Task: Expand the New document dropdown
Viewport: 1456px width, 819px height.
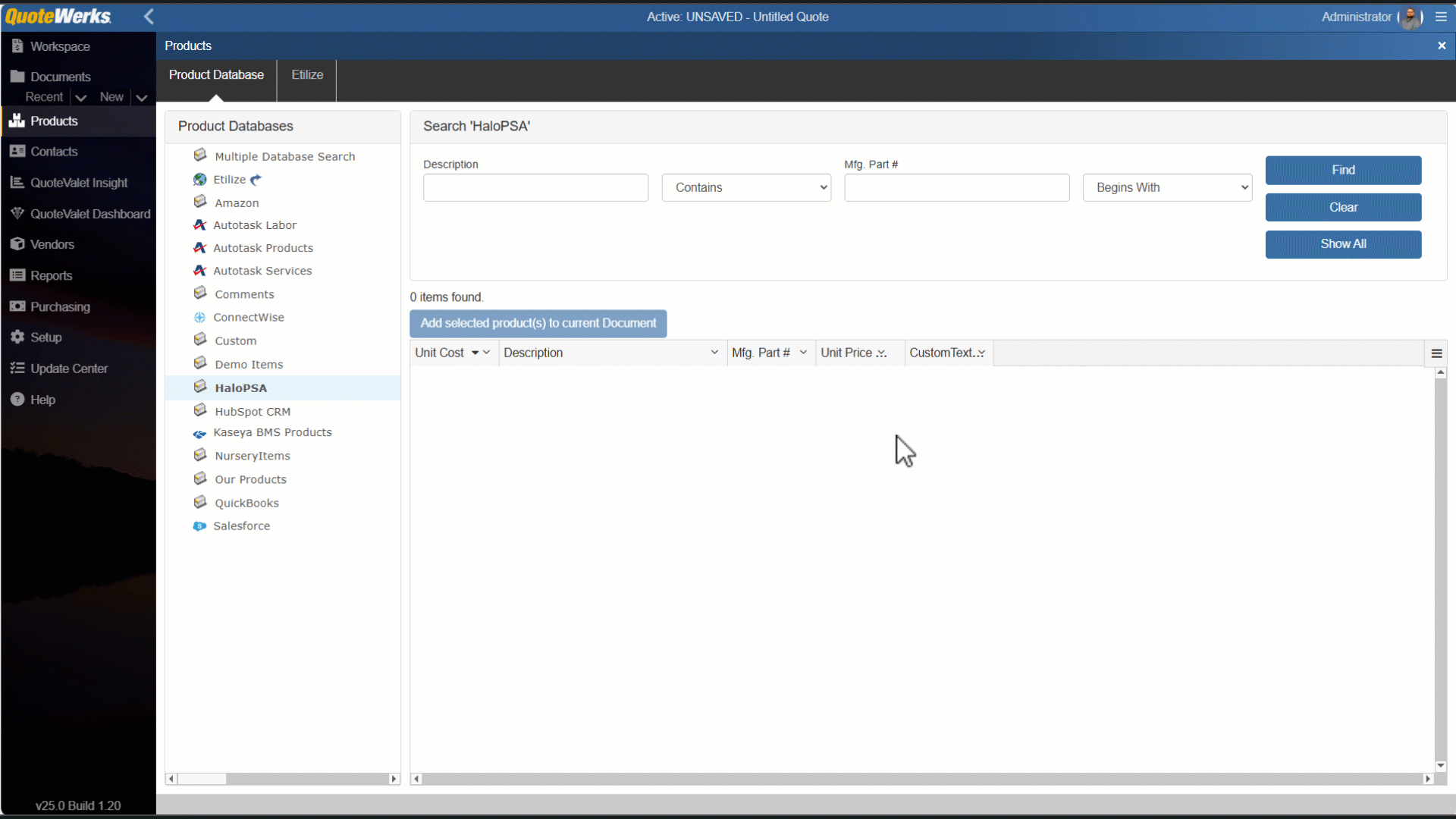Action: pyautogui.click(x=142, y=98)
